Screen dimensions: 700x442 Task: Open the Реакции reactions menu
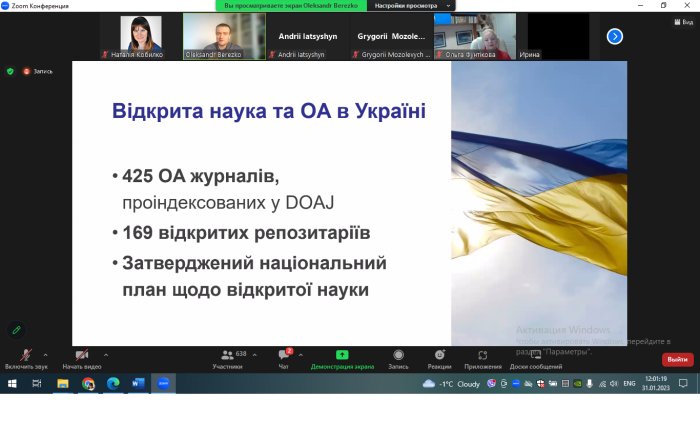(x=440, y=359)
